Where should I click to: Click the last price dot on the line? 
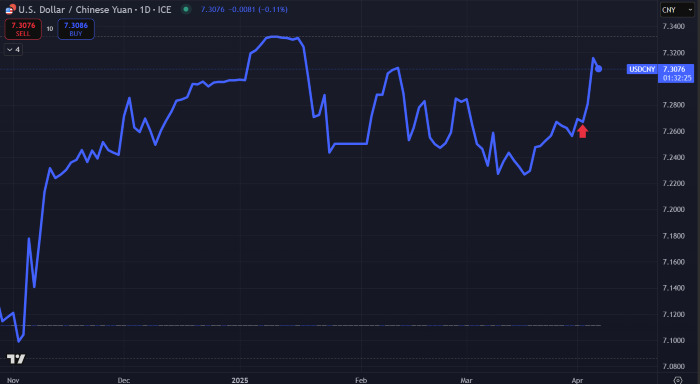[599, 69]
